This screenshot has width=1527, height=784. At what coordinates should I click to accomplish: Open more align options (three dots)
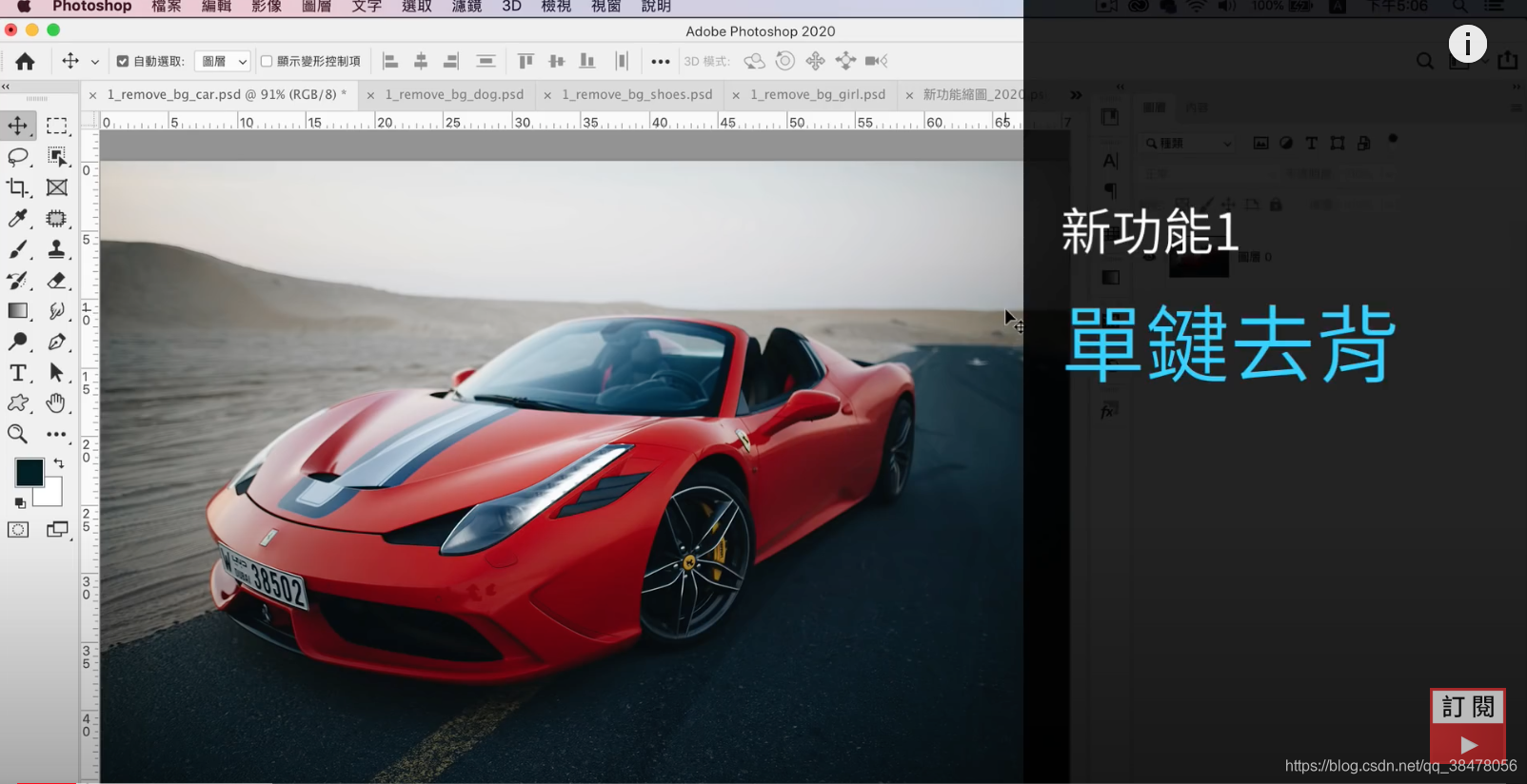(x=661, y=62)
